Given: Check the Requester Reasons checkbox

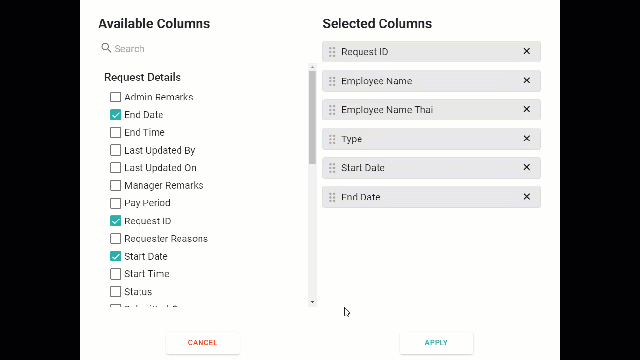Looking at the screenshot, I should click(x=116, y=238).
